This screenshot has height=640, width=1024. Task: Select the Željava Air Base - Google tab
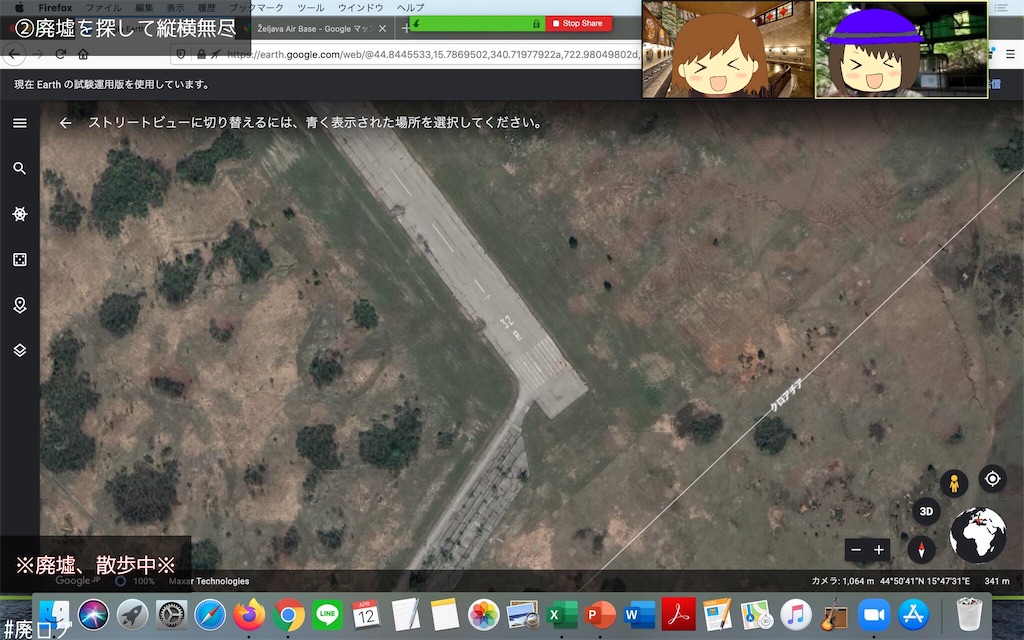tap(315, 29)
